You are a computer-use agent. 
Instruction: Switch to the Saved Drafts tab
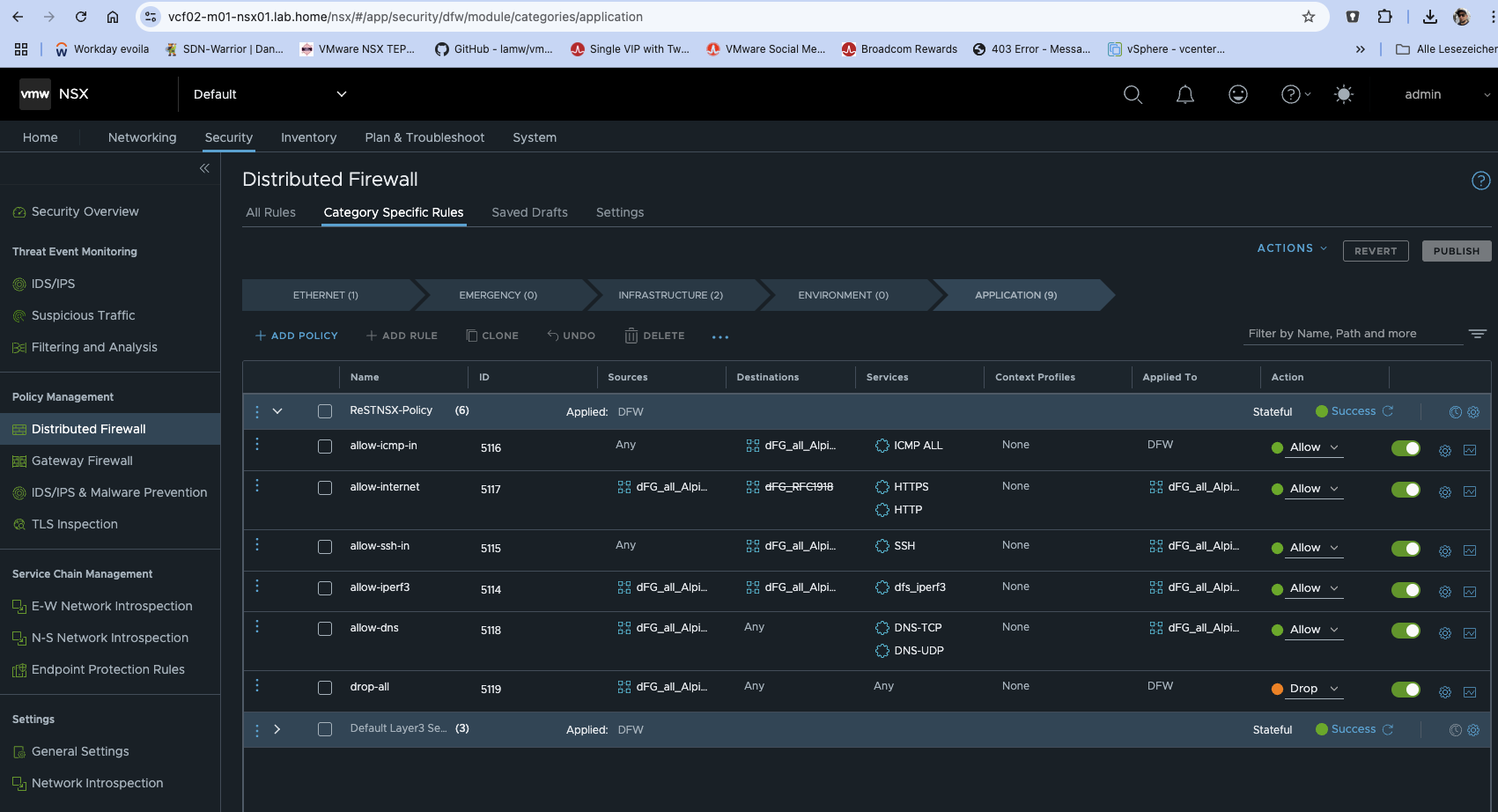[x=529, y=212]
